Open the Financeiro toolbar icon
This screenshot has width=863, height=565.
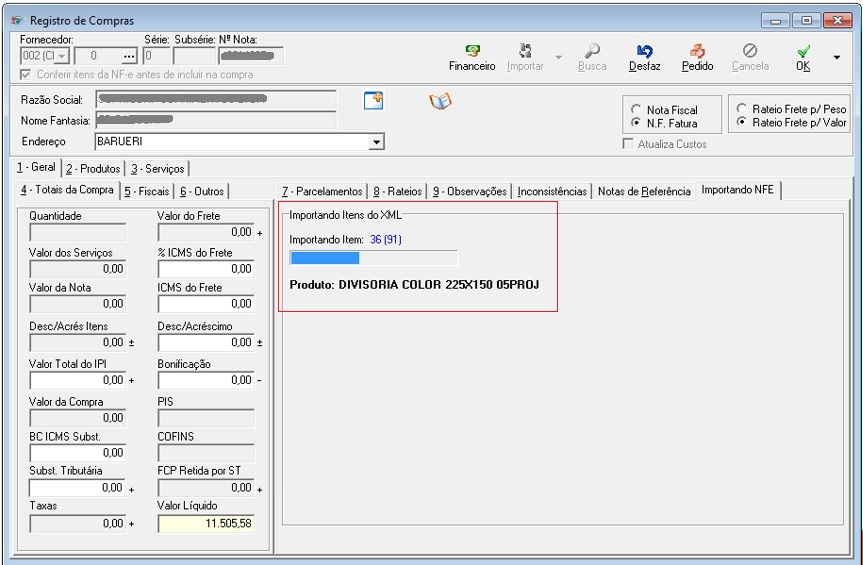pos(472,52)
